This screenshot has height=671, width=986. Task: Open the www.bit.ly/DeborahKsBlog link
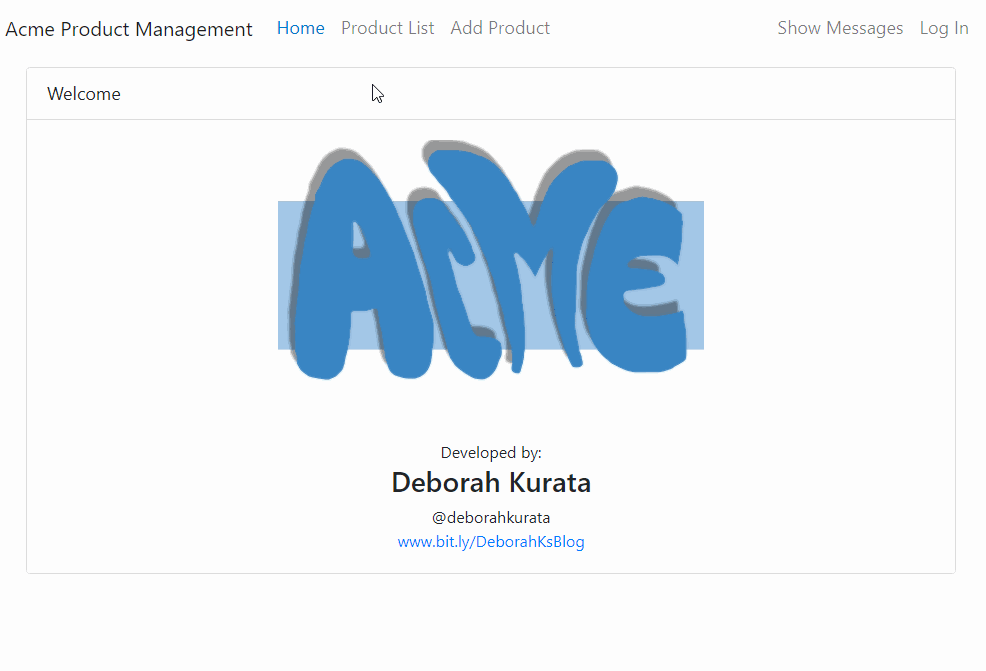[491, 542]
